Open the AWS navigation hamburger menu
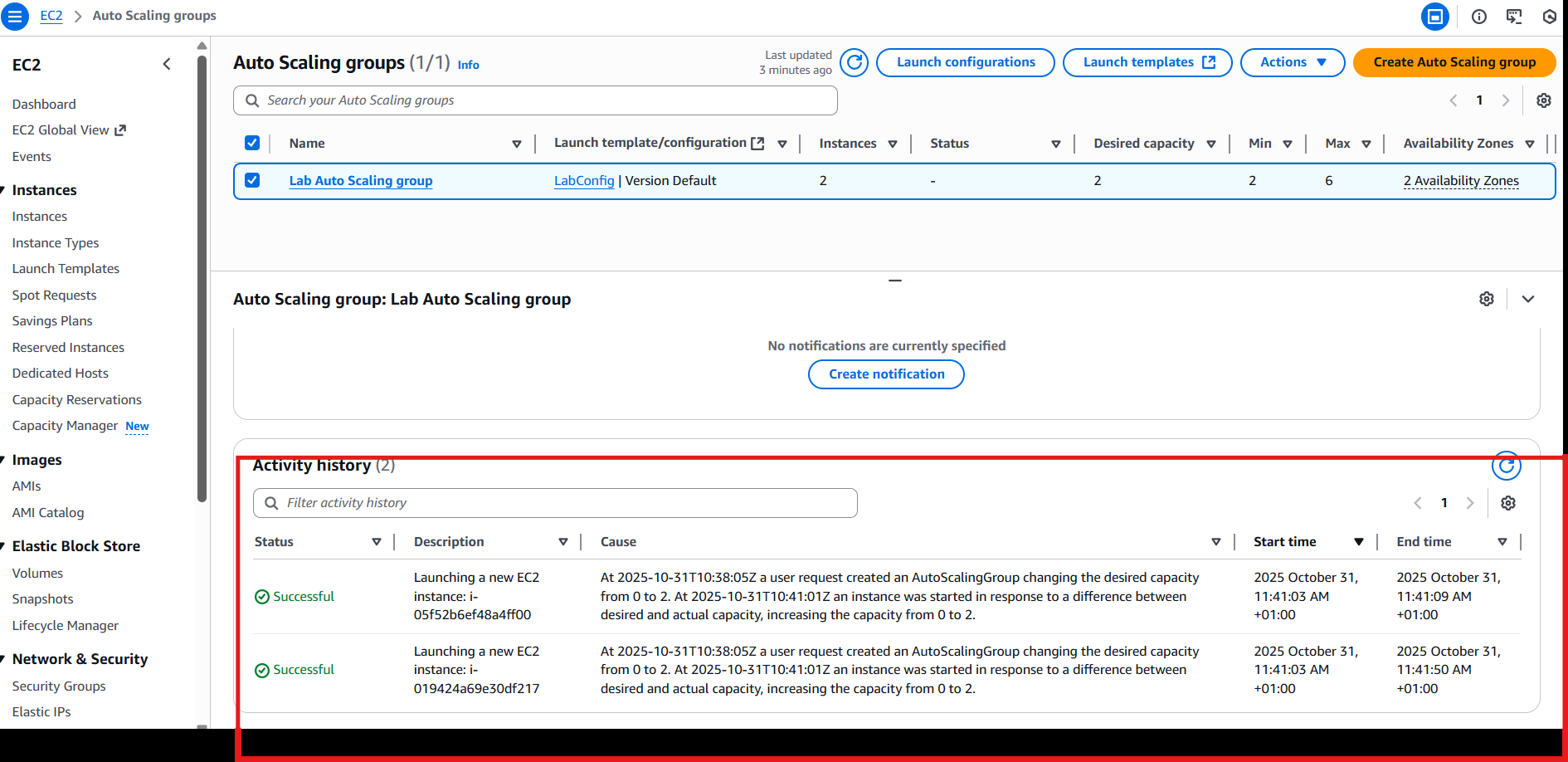The image size is (1568, 762). click(15, 16)
